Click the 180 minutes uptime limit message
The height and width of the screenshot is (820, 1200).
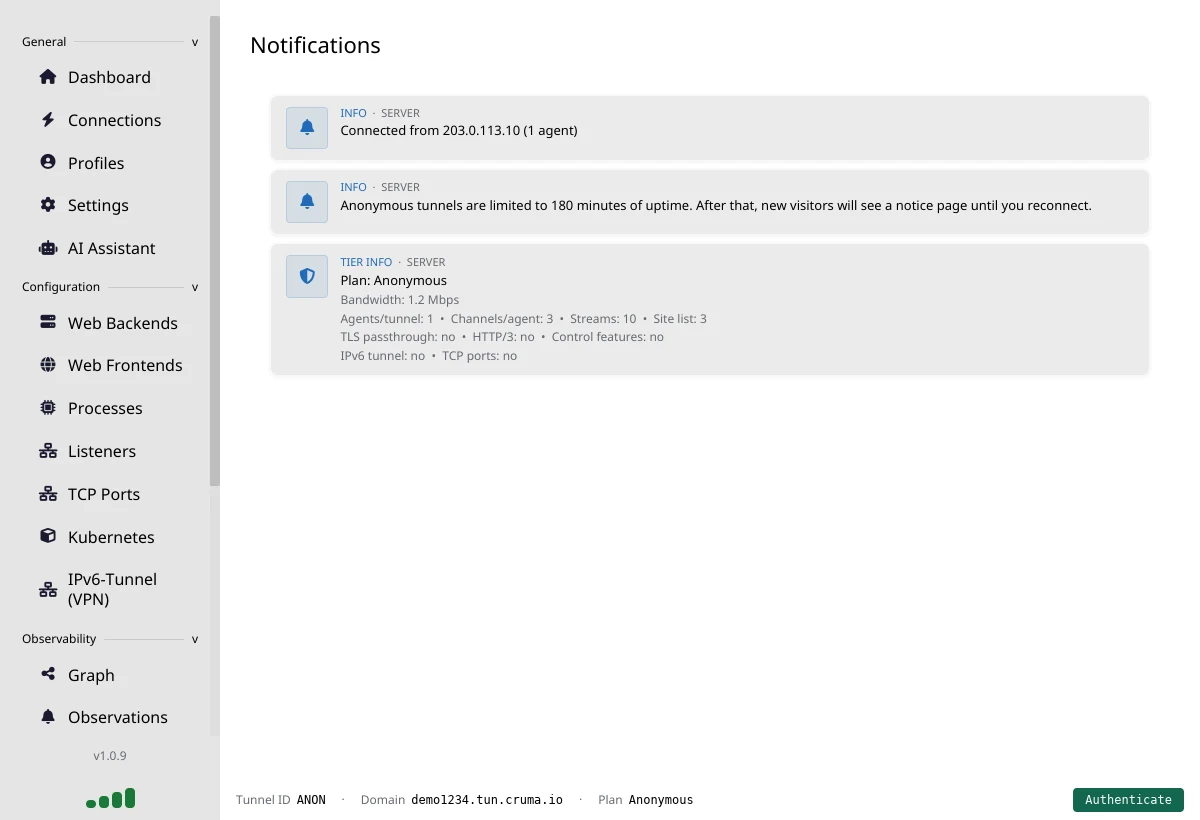(716, 205)
